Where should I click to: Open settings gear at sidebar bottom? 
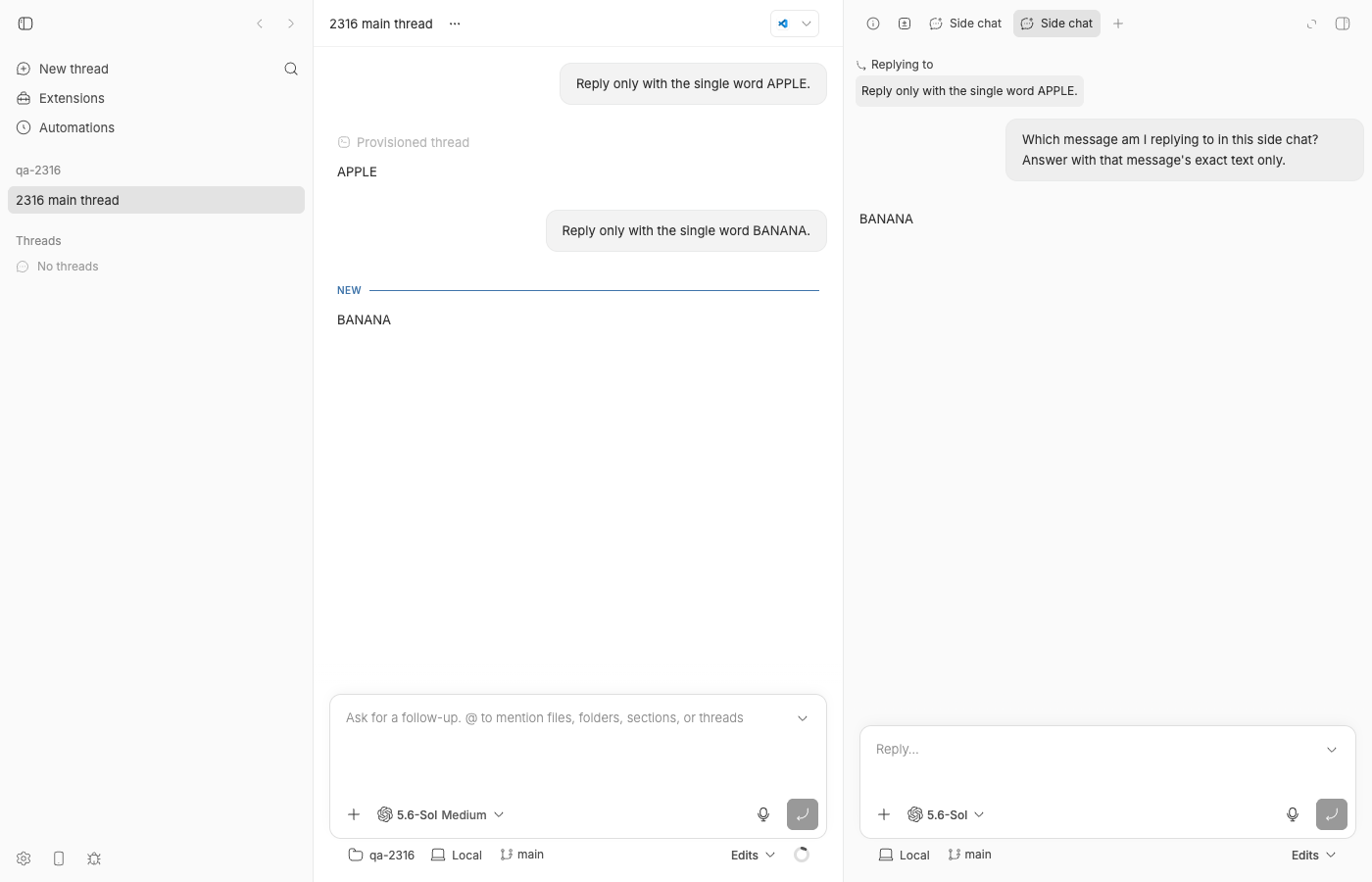point(24,858)
